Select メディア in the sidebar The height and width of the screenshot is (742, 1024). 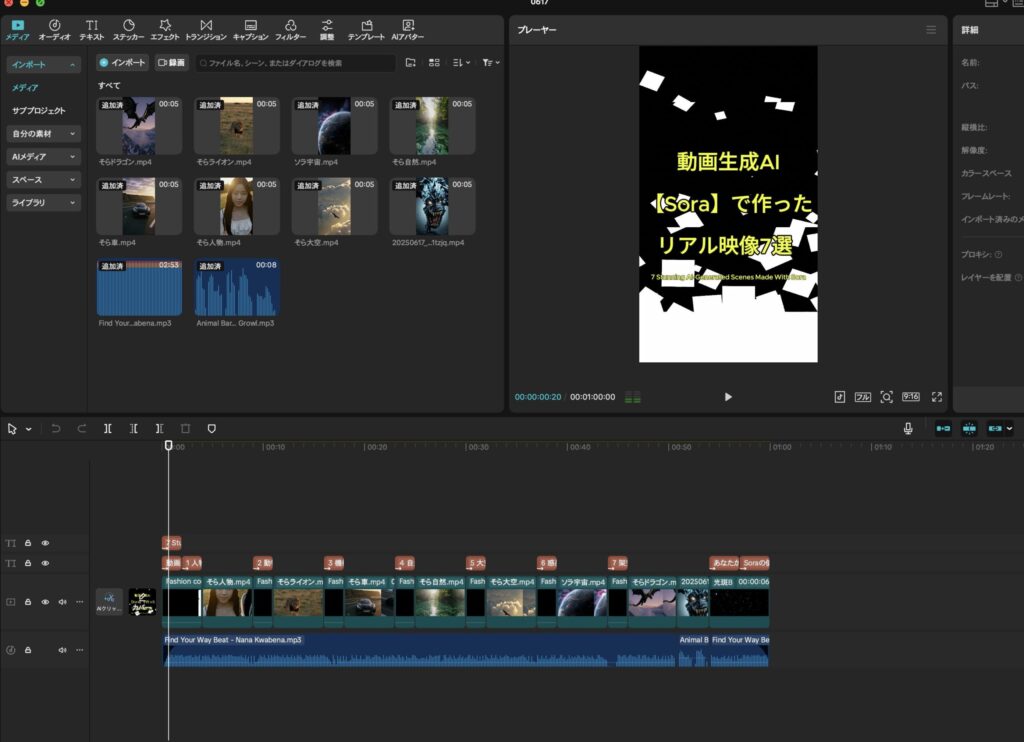[25, 88]
